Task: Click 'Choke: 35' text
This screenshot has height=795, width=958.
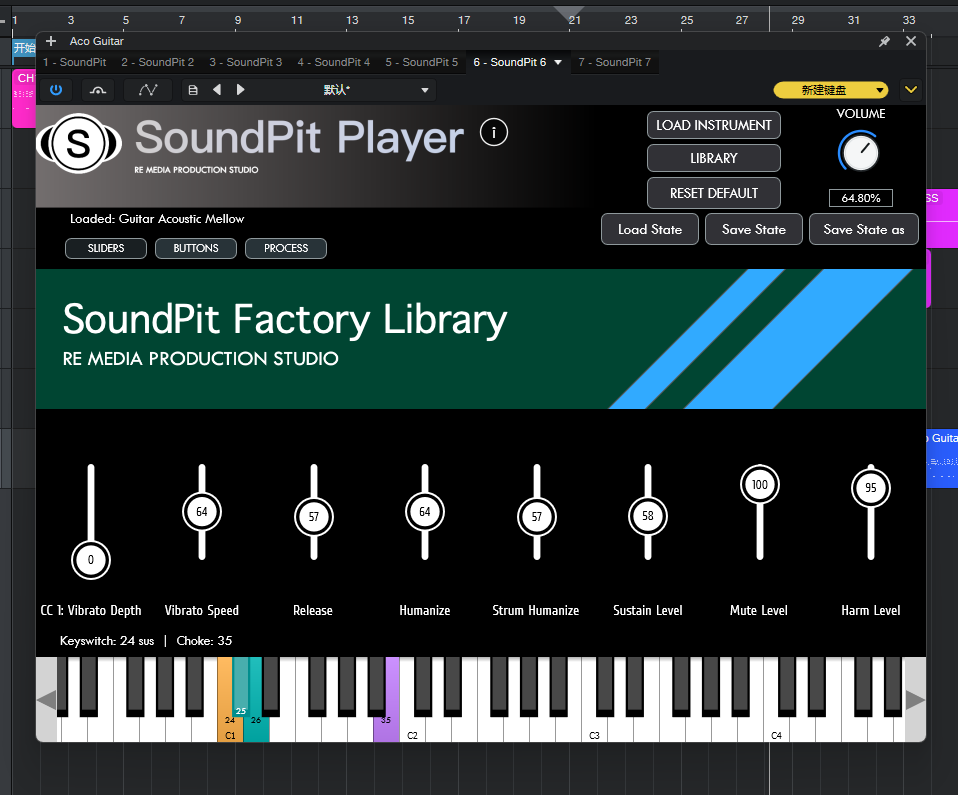Action: (x=204, y=641)
